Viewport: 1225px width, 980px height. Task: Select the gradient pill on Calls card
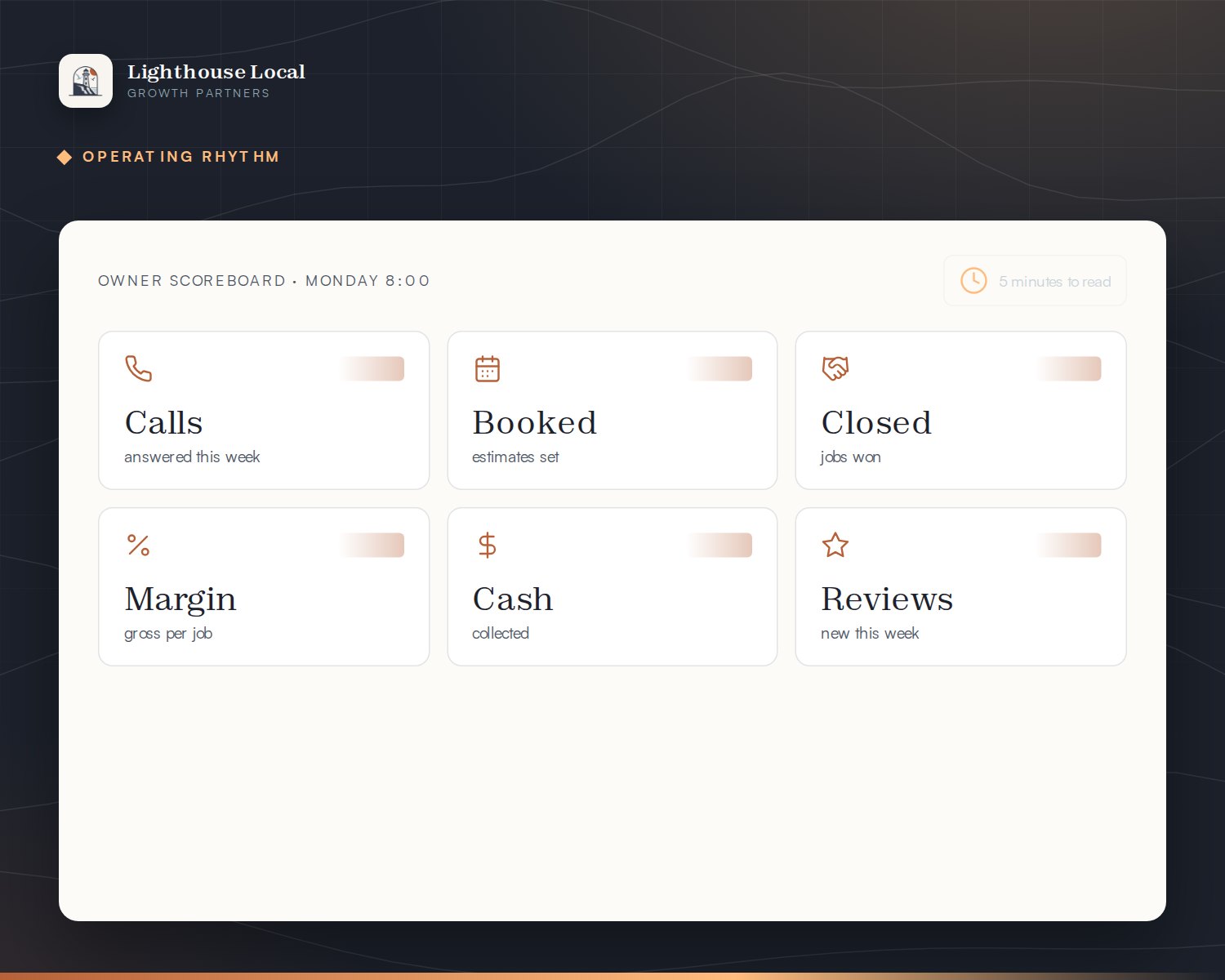(372, 368)
